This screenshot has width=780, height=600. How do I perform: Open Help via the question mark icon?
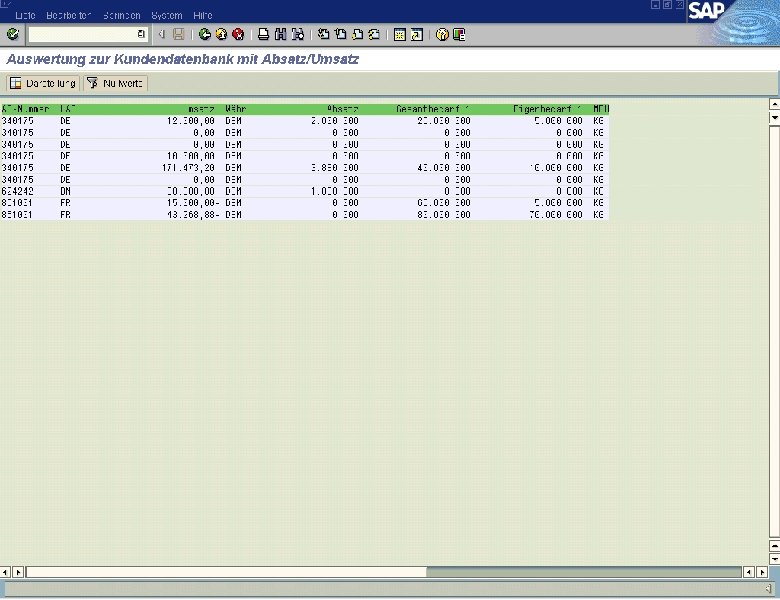[x=442, y=34]
